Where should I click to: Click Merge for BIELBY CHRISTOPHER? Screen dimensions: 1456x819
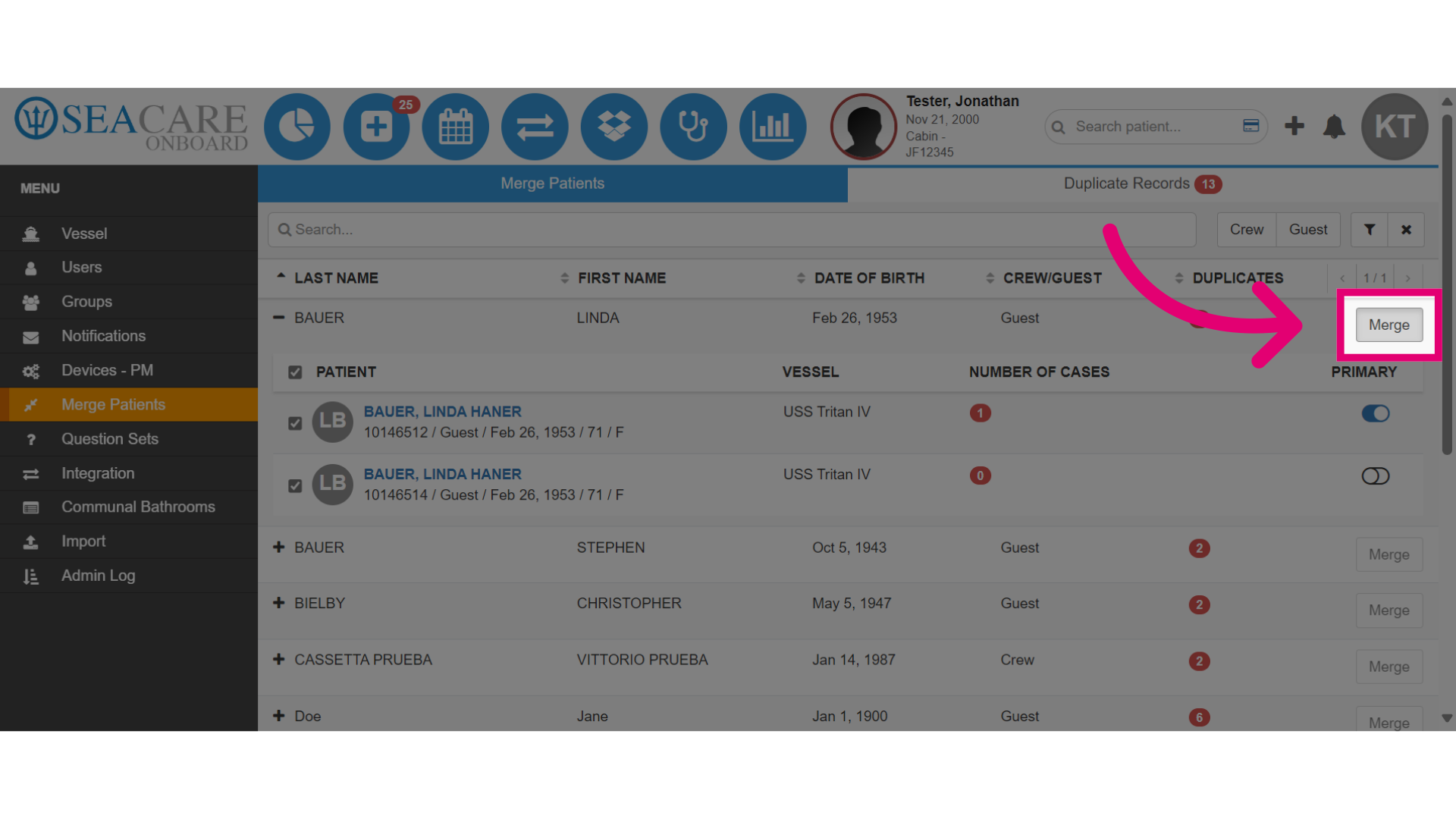coord(1389,610)
